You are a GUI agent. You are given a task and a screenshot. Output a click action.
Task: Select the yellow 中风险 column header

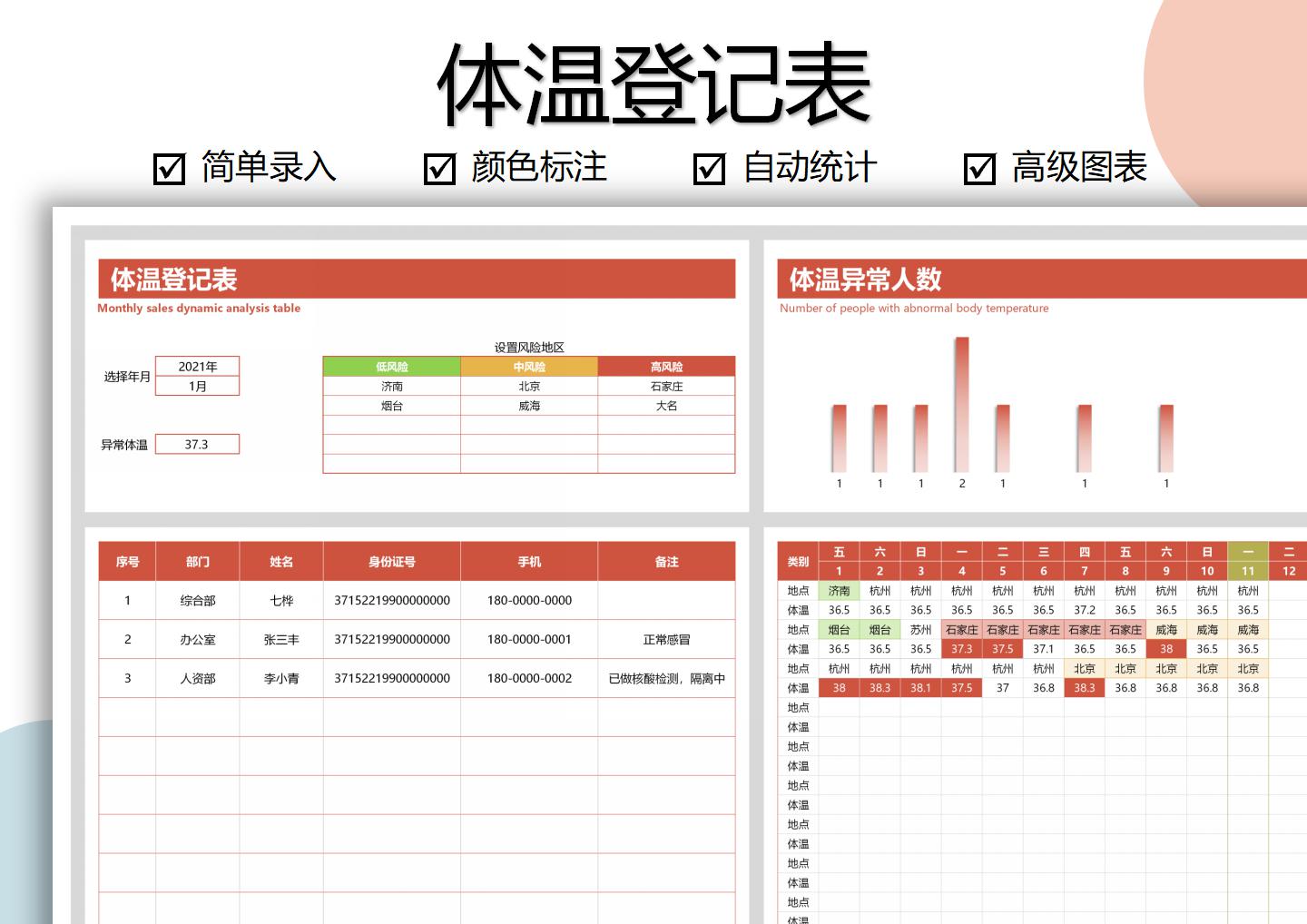point(529,366)
